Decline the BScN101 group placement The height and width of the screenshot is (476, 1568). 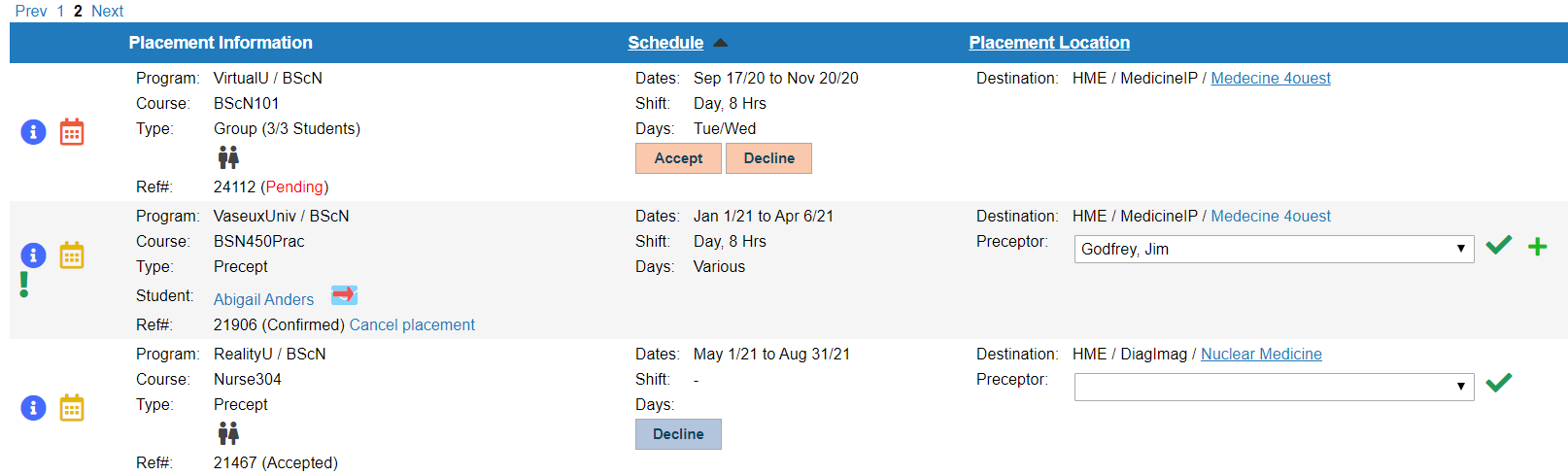(768, 158)
